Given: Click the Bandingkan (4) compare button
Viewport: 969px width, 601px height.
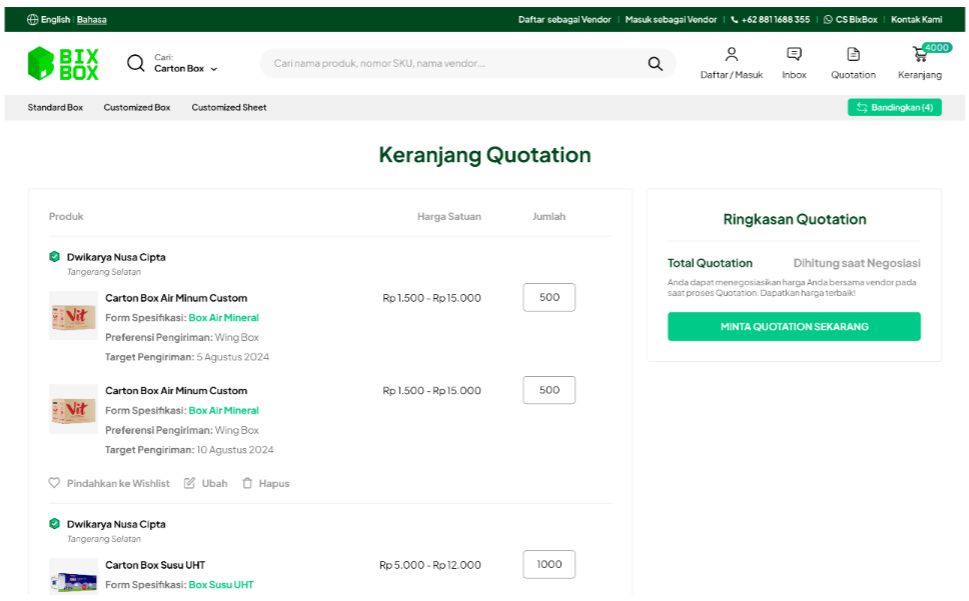Looking at the screenshot, I should pos(894,108).
